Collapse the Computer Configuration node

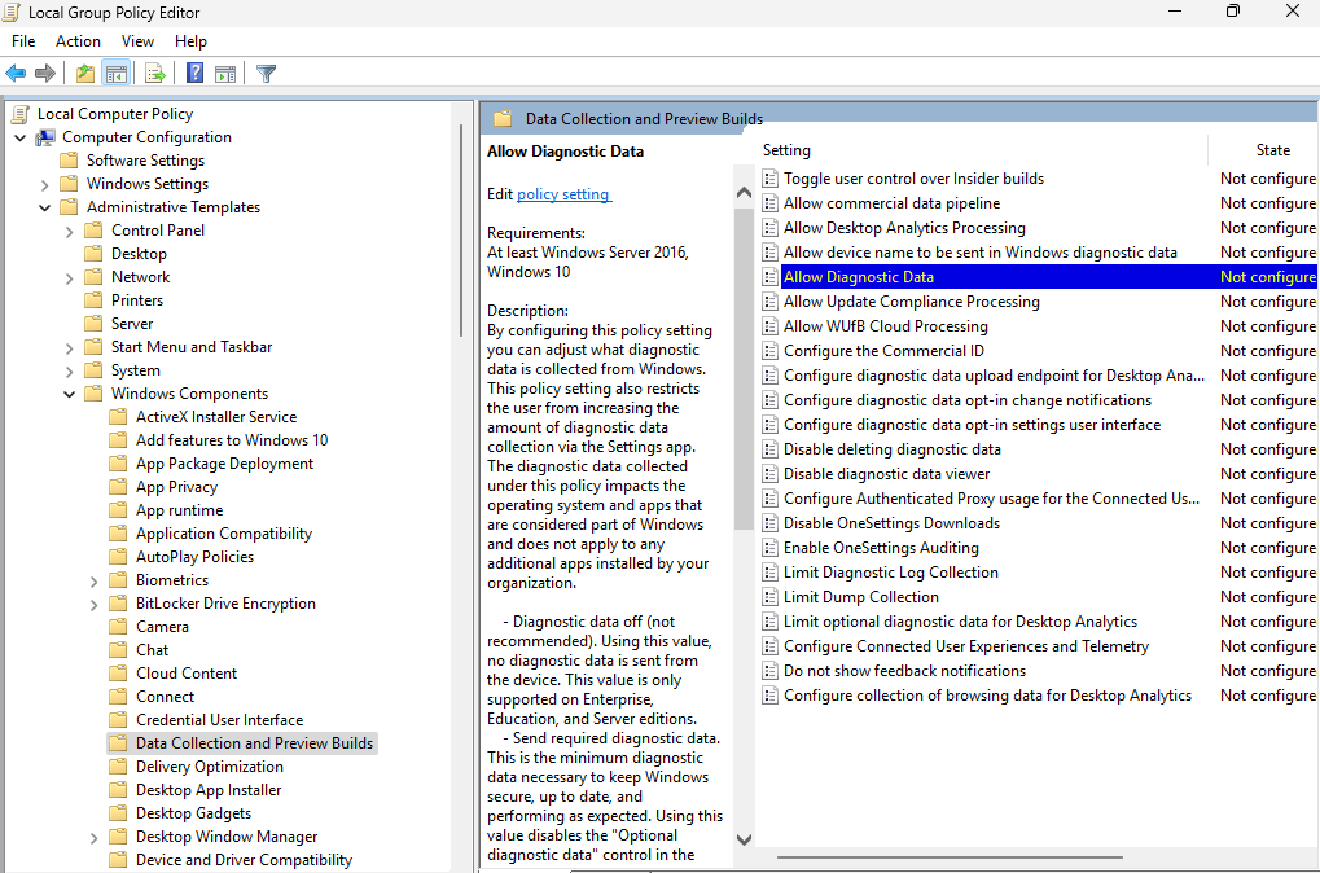(x=21, y=136)
